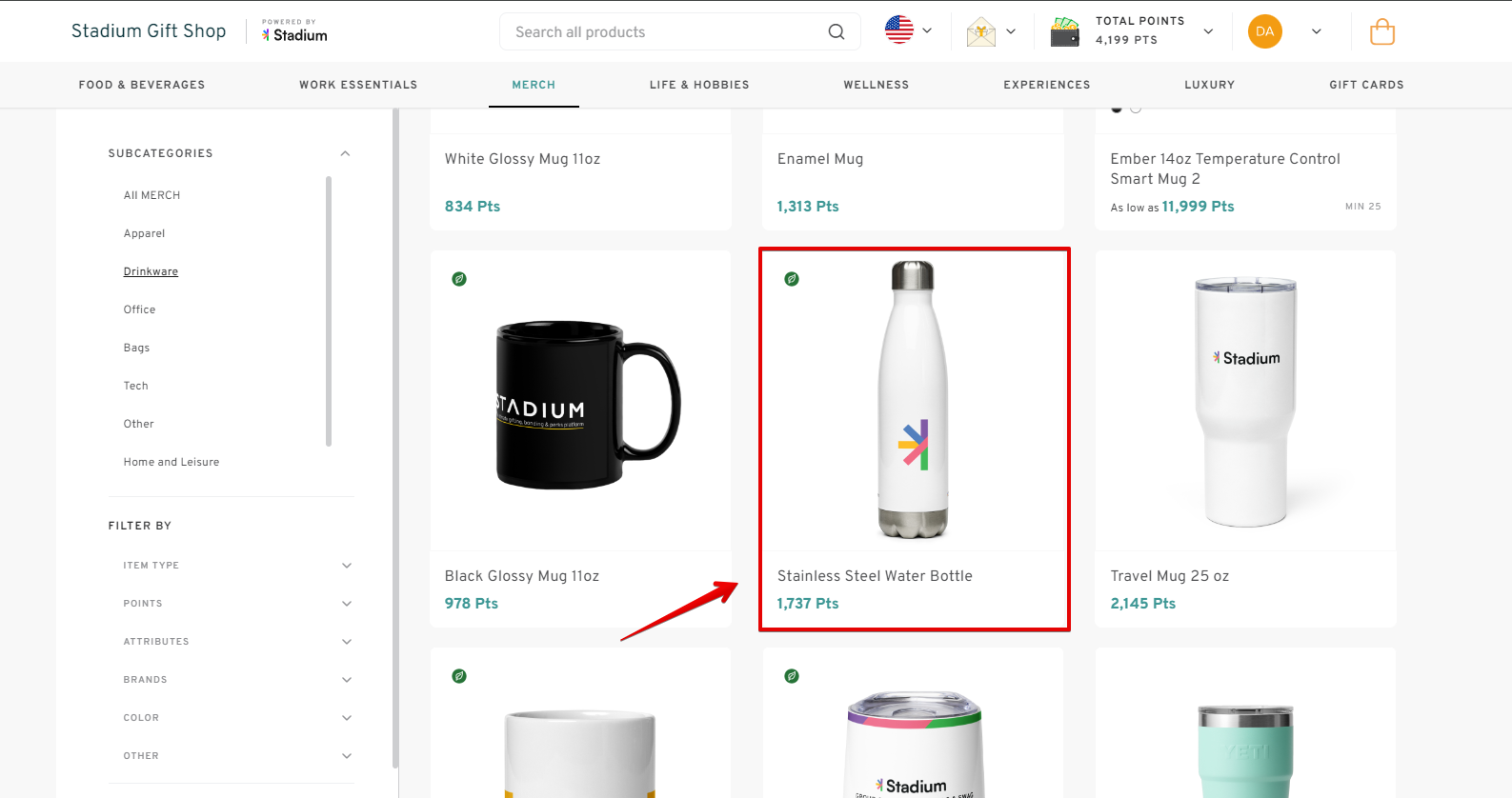
Task: Click the US flag country icon
Action: click(898, 30)
